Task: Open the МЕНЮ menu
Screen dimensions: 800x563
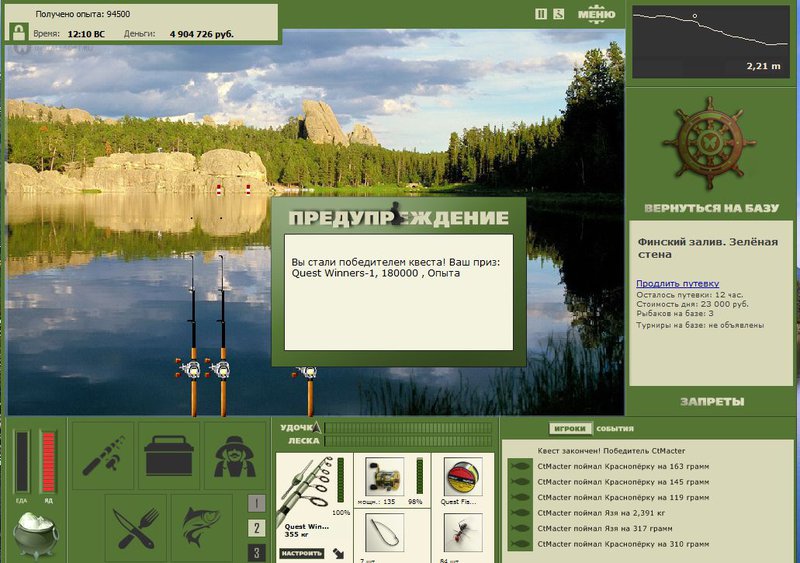Action: [596, 14]
